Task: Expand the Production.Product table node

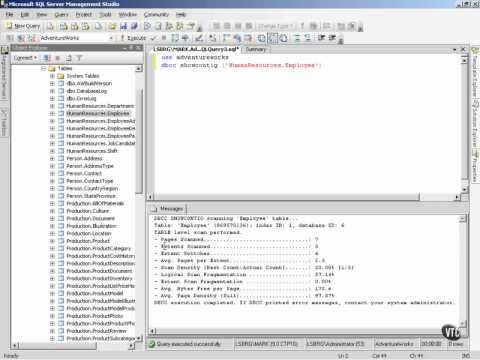Action: (x=52, y=241)
